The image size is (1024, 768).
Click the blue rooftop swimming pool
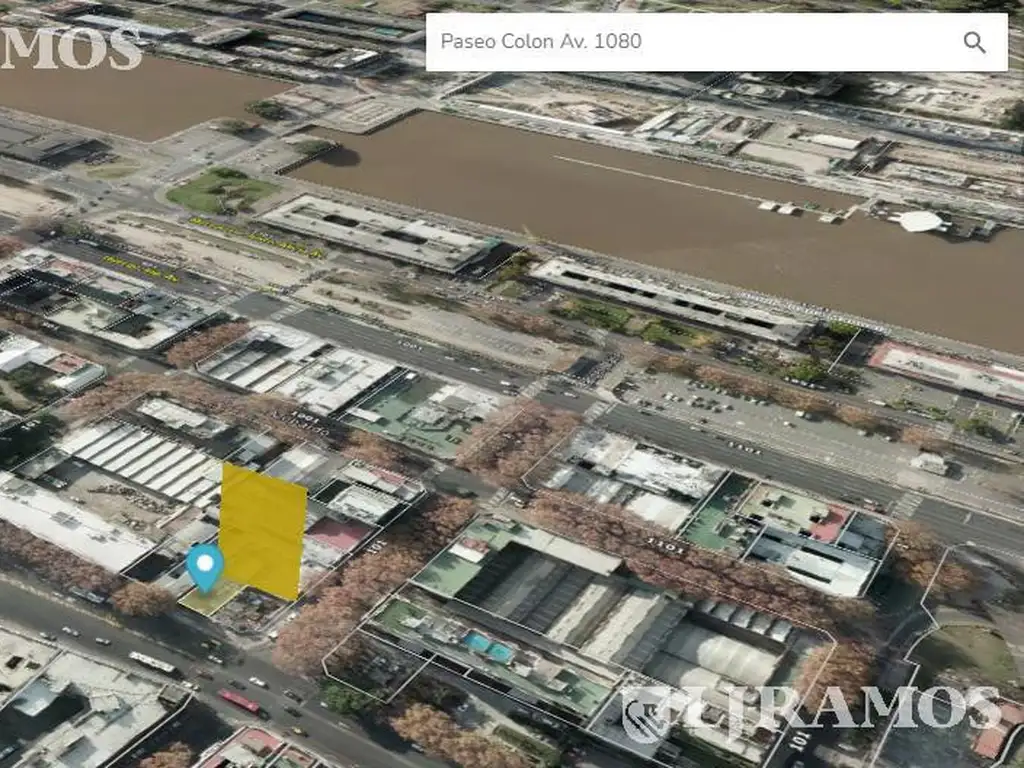[487, 649]
